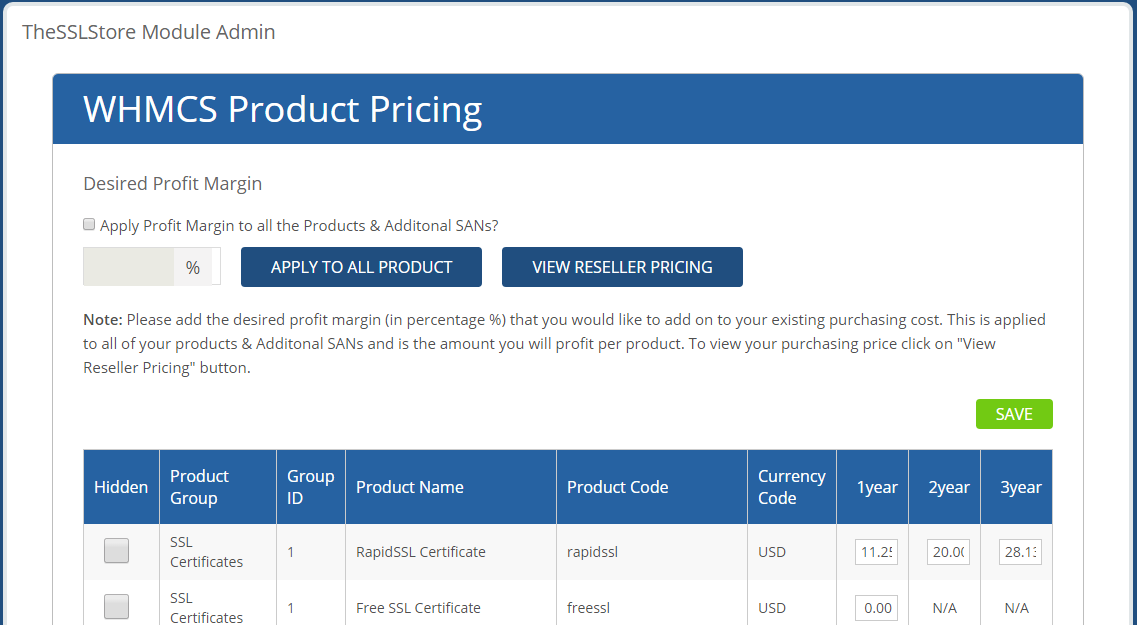
Task: Enable Apply Profit Margin to all Products checkbox
Action: [89, 225]
